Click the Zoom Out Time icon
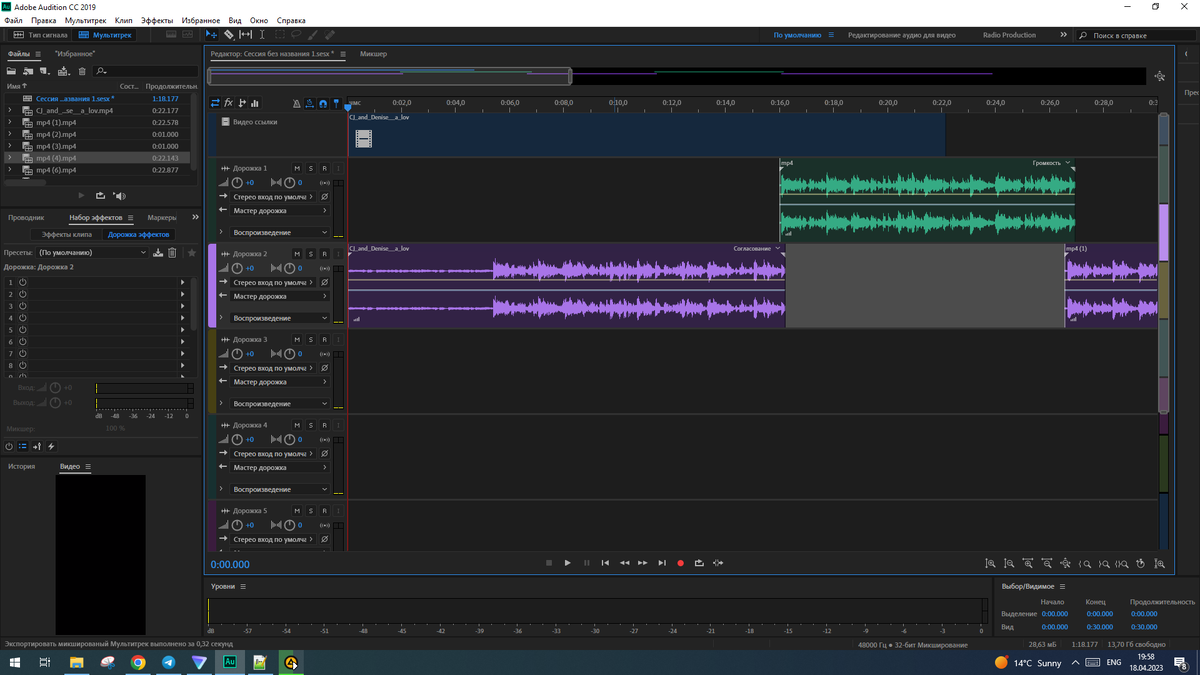The image size is (1200, 675). click(1047, 564)
